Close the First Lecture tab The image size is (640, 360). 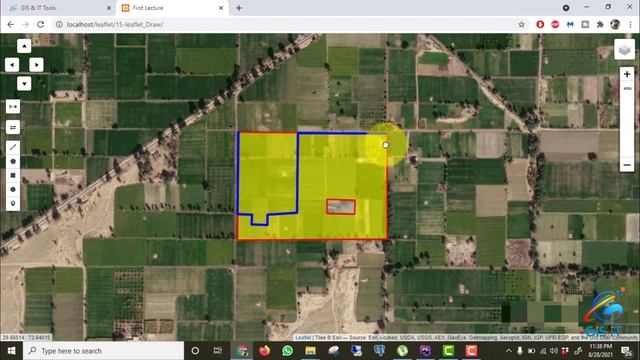pyautogui.click(x=221, y=8)
